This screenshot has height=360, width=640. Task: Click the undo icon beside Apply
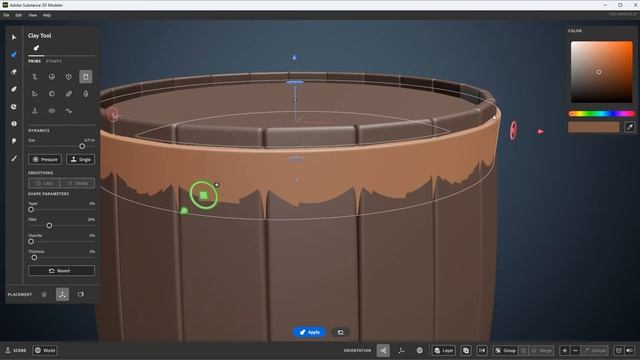coord(340,332)
